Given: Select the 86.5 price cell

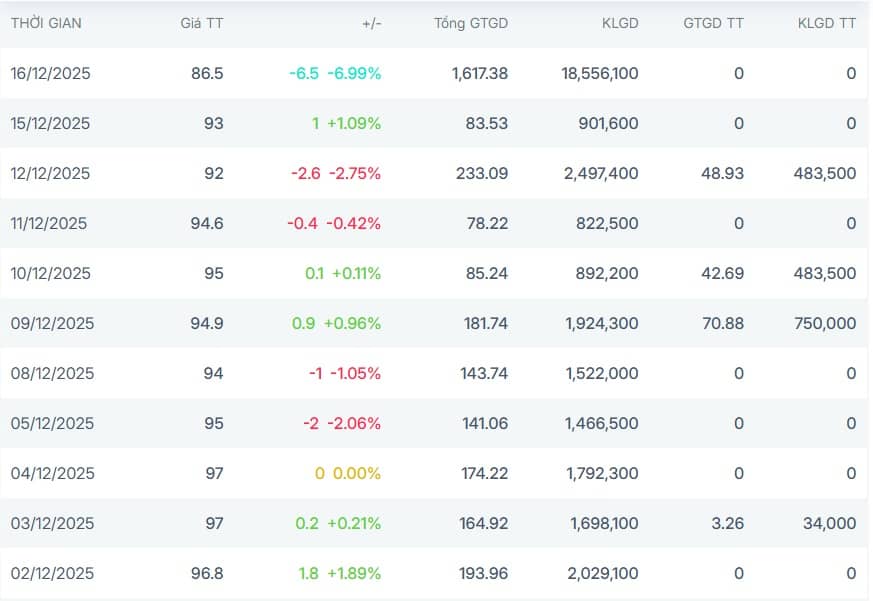Looking at the screenshot, I should [x=207, y=73].
